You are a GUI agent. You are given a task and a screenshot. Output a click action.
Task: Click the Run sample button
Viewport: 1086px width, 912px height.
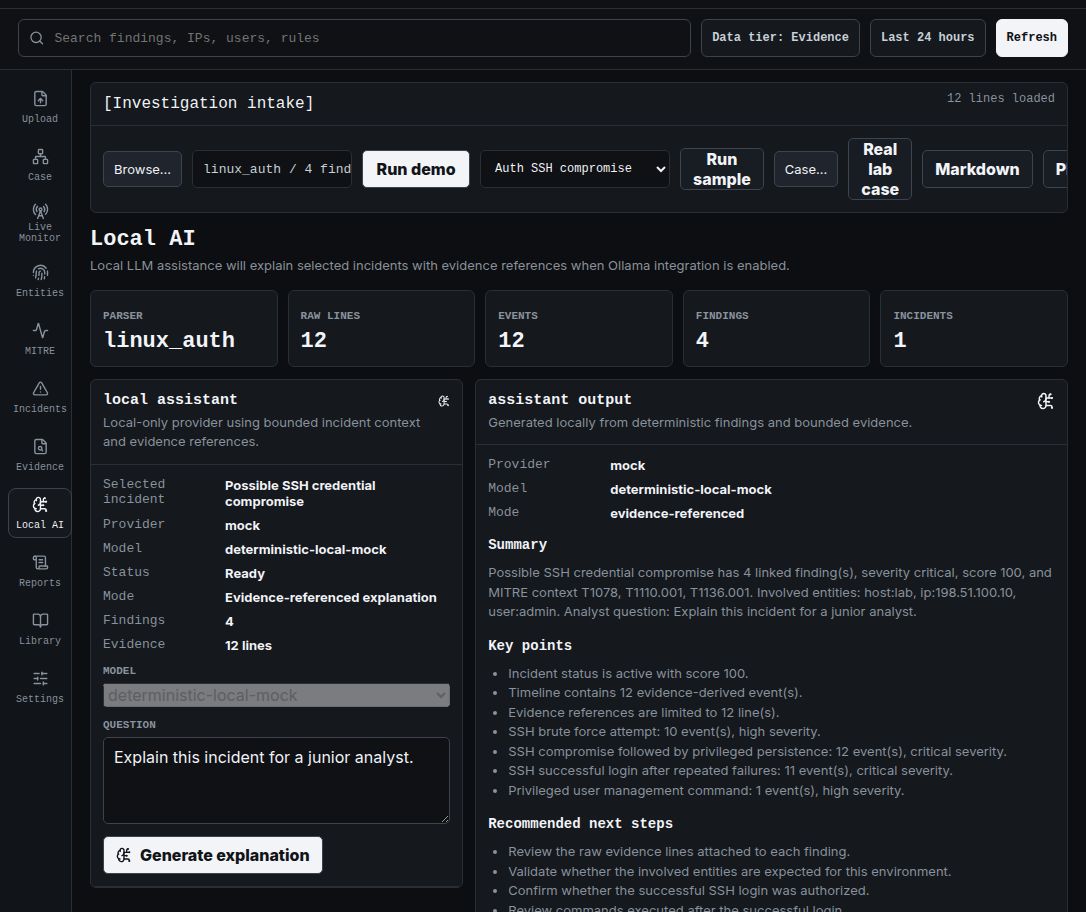pos(722,169)
